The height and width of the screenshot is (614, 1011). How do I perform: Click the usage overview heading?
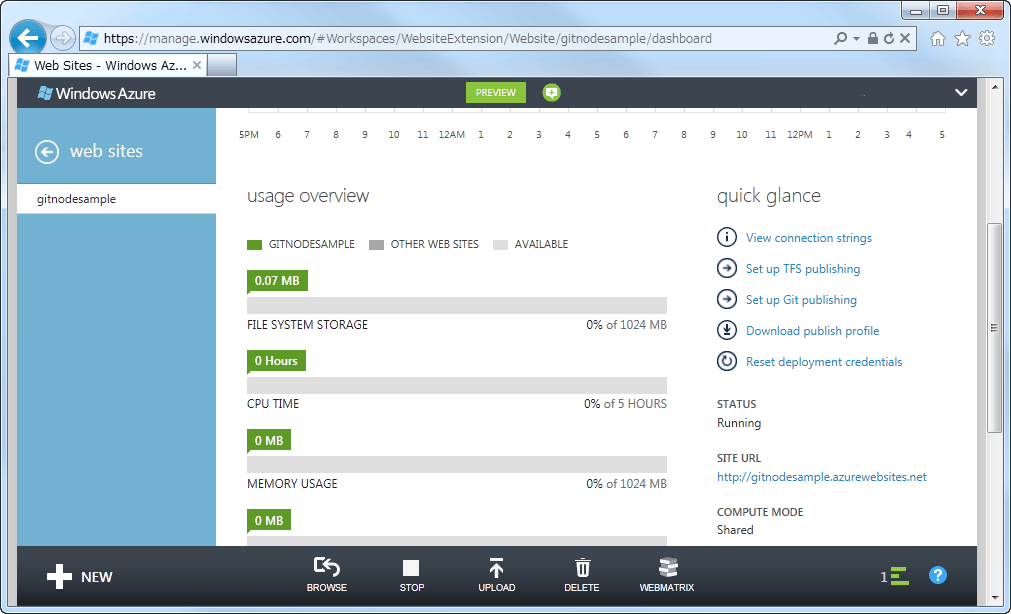tap(308, 196)
